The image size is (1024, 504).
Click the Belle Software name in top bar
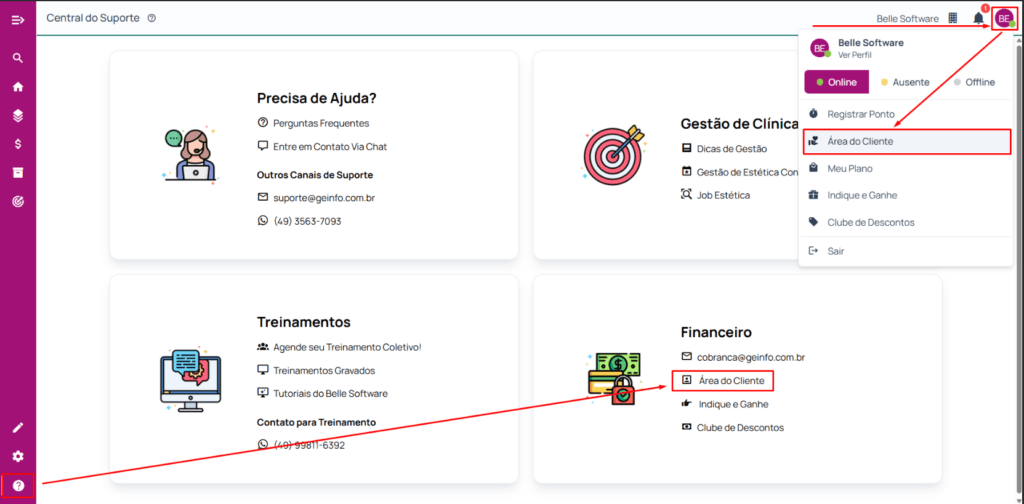[x=908, y=18]
